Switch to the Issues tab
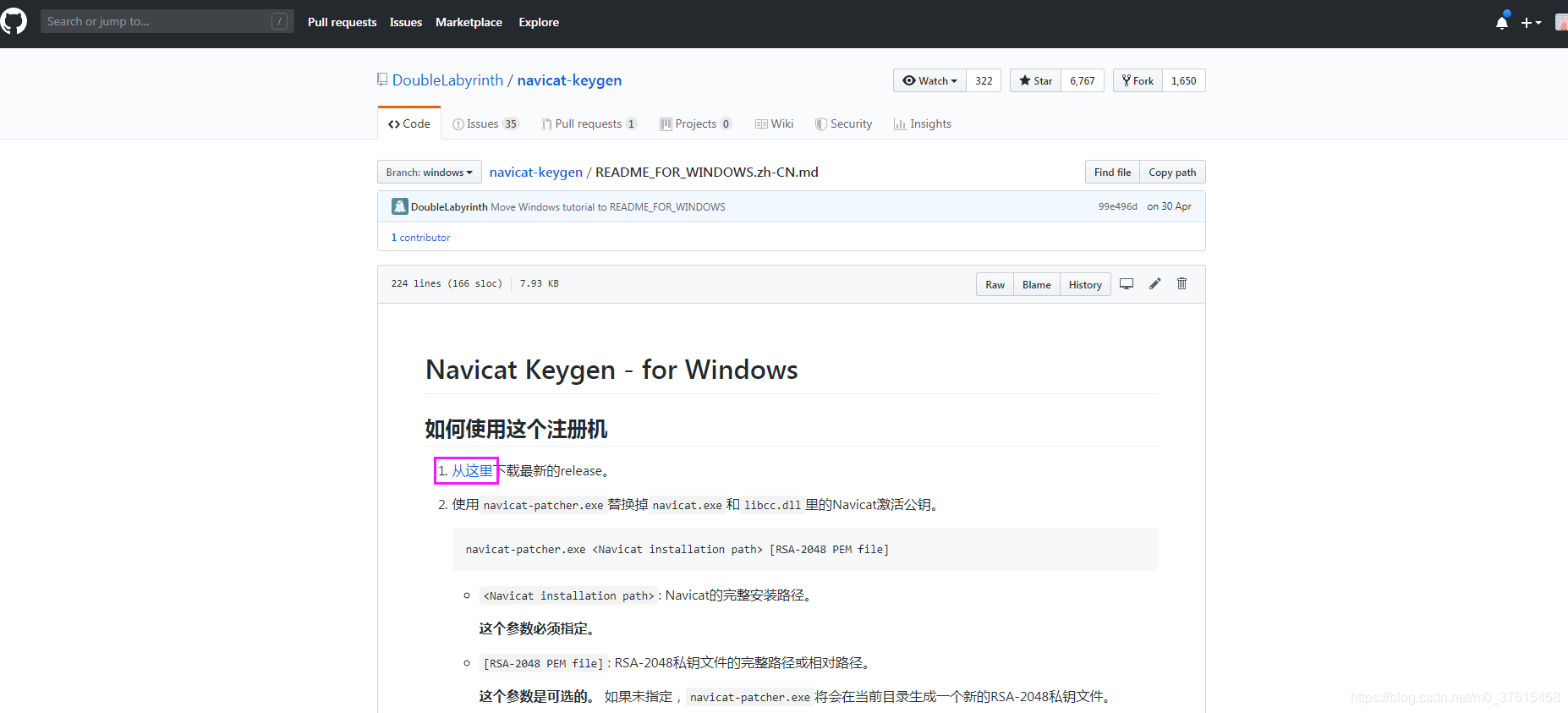The height and width of the screenshot is (713, 1568). (485, 123)
